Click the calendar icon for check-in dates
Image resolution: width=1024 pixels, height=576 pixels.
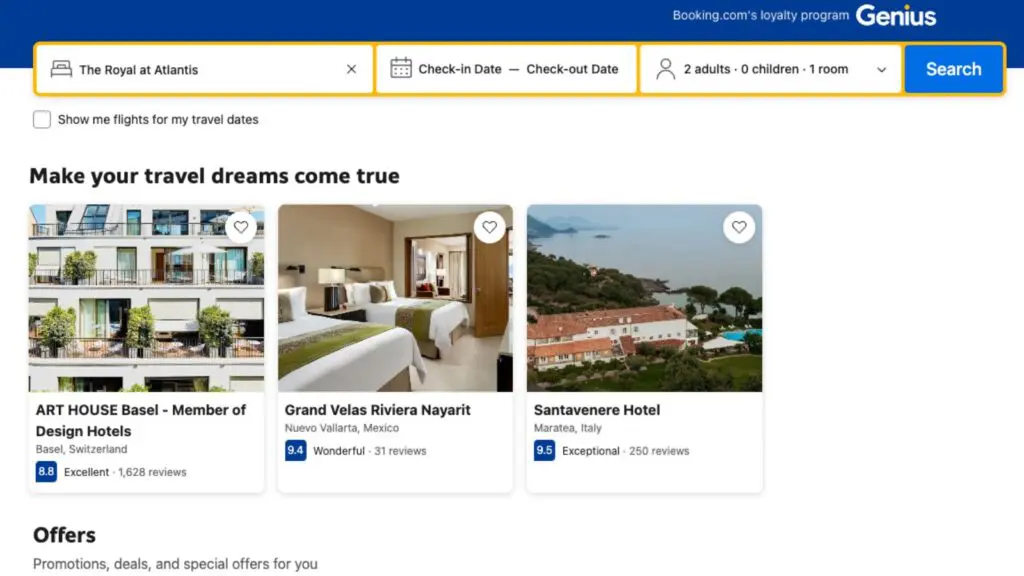coord(400,68)
